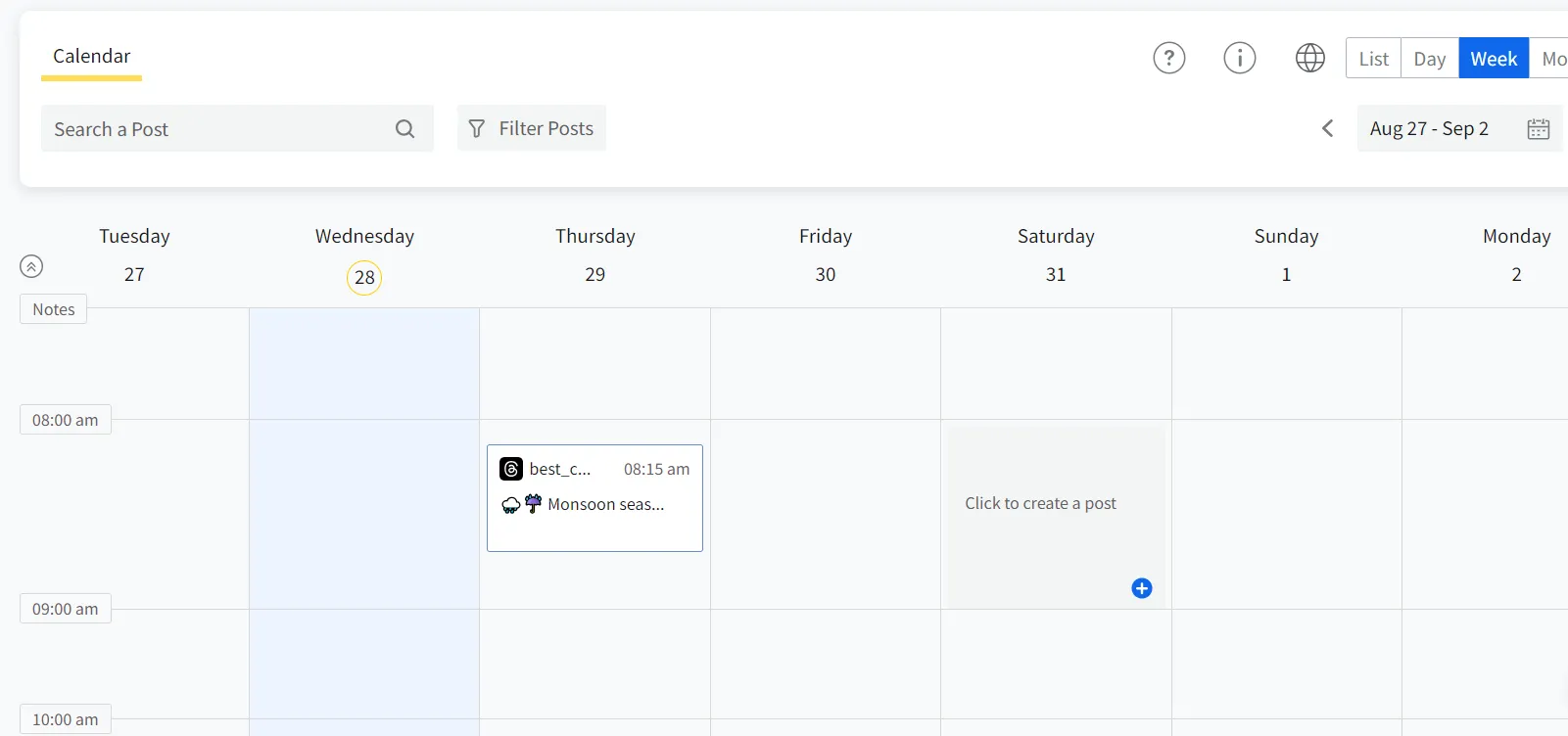Open the Monsoon season post on Thursday
The image size is (1568, 736).
(x=594, y=498)
